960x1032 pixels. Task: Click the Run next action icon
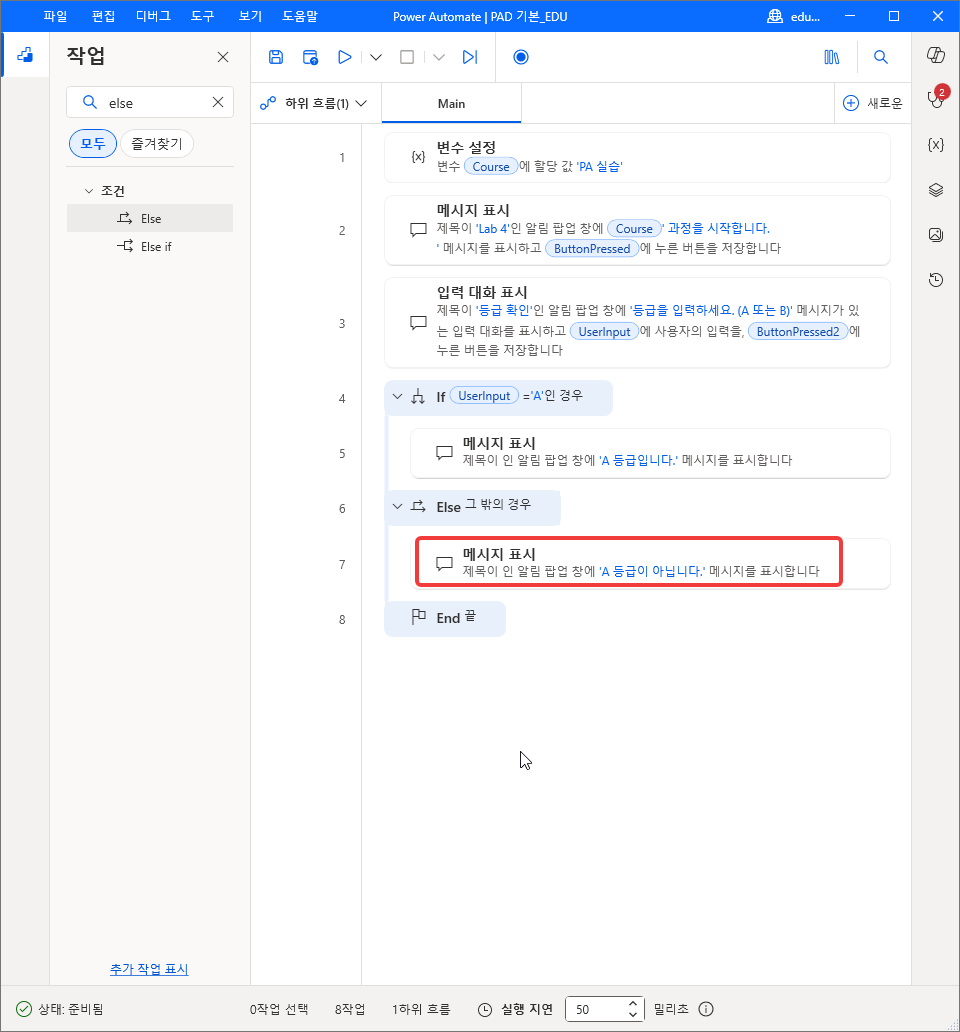coord(470,57)
